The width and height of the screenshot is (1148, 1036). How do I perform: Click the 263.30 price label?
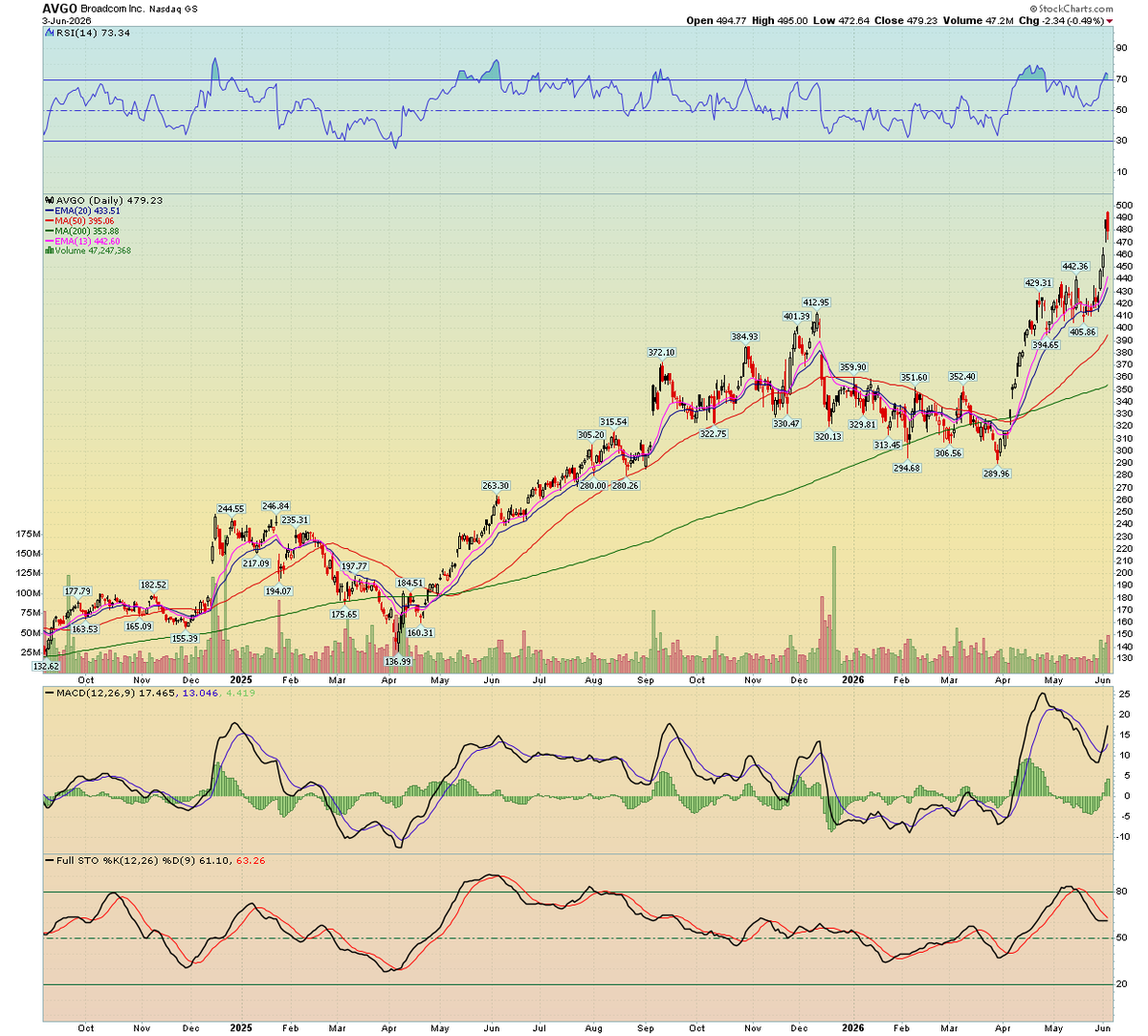pos(496,486)
